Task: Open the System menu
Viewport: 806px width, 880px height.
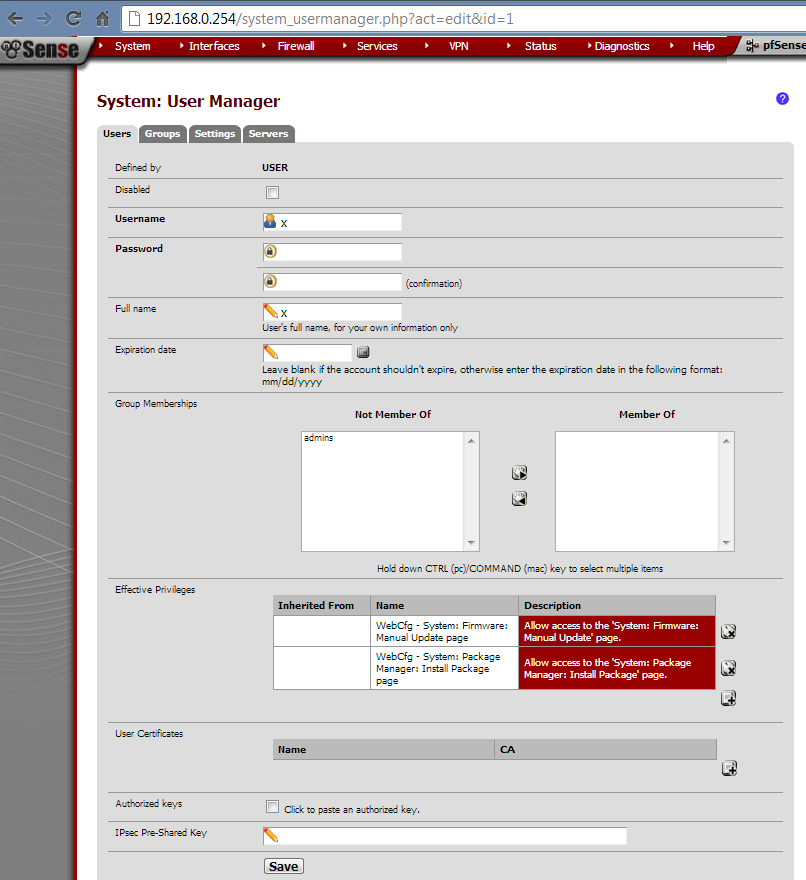Action: coord(132,46)
